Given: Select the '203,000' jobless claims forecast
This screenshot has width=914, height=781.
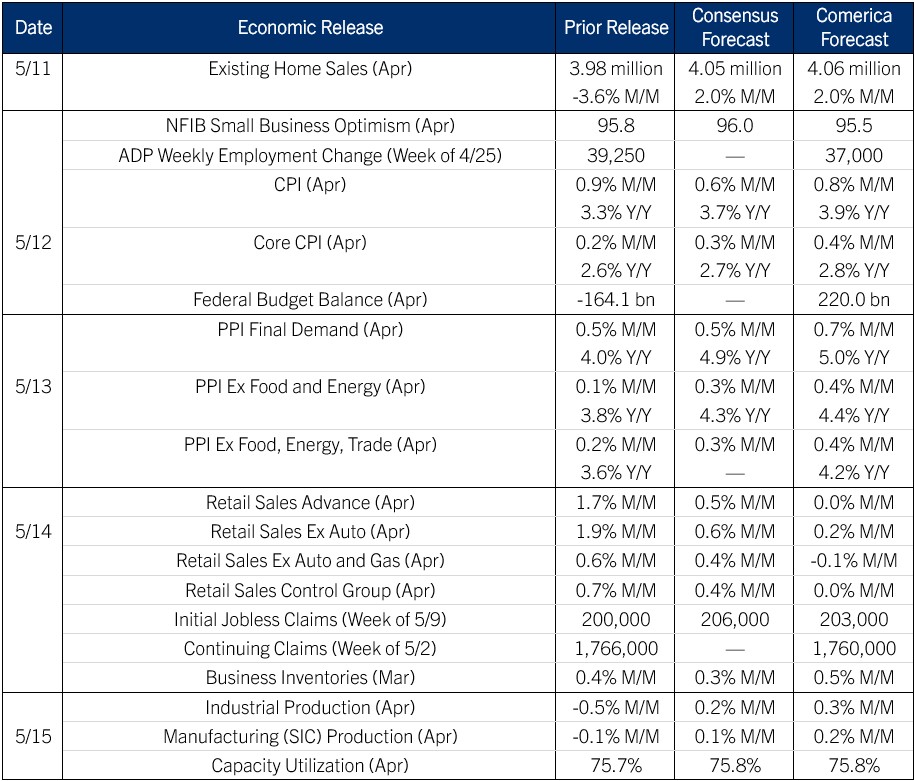Looking at the screenshot, I should pos(853,620).
